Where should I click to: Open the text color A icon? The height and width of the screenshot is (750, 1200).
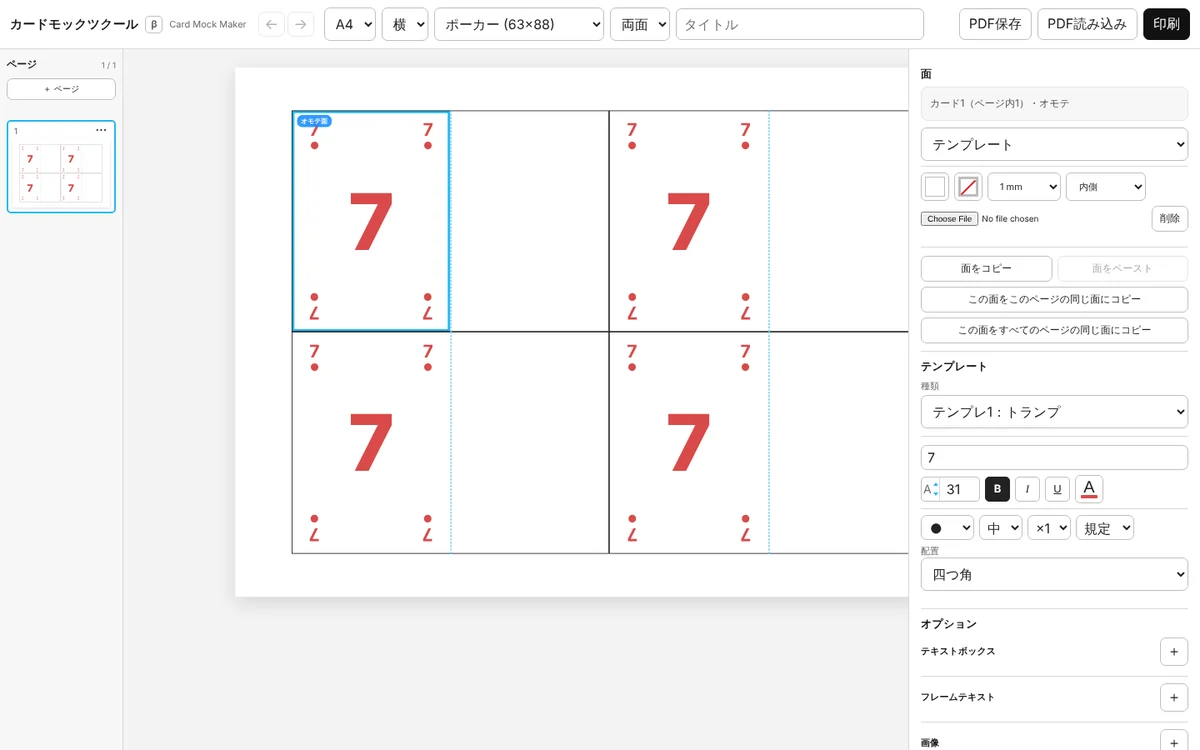click(x=1089, y=489)
